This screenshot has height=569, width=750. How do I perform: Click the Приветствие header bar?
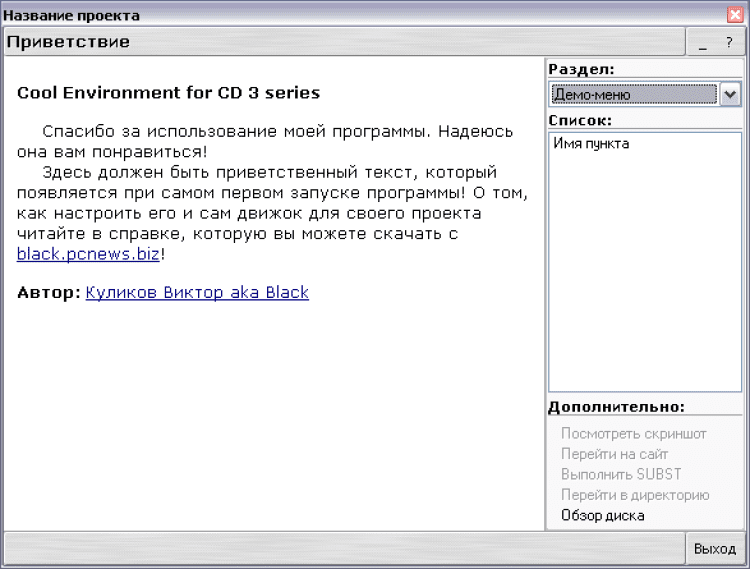point(340,42)
